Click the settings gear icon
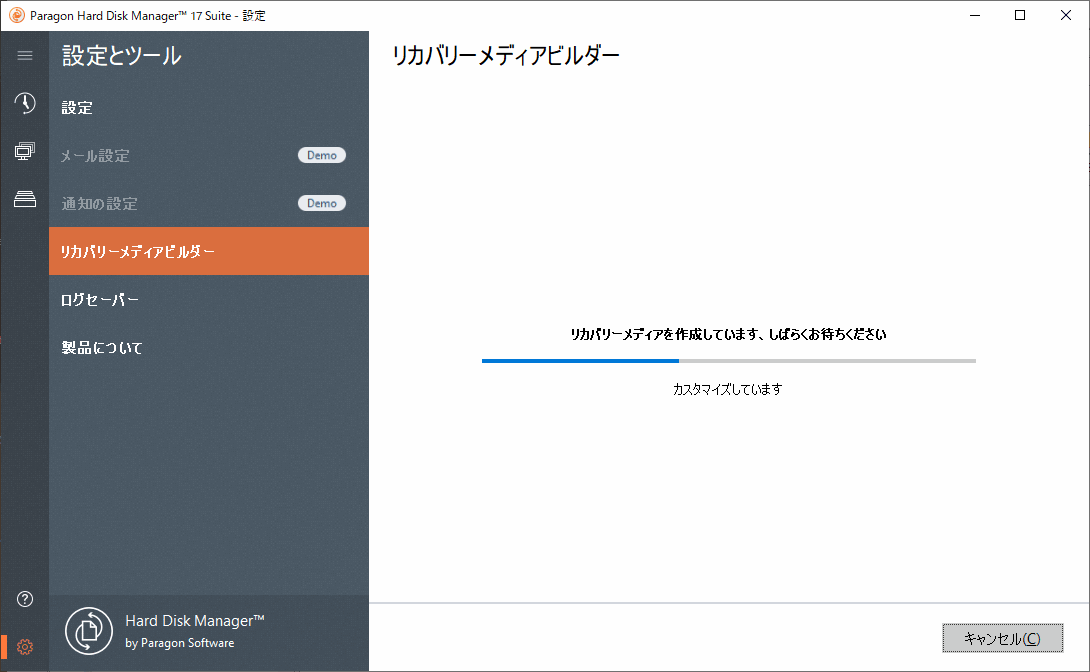The width and height of the screenshot is (1090, 672). tap(24, 647)
